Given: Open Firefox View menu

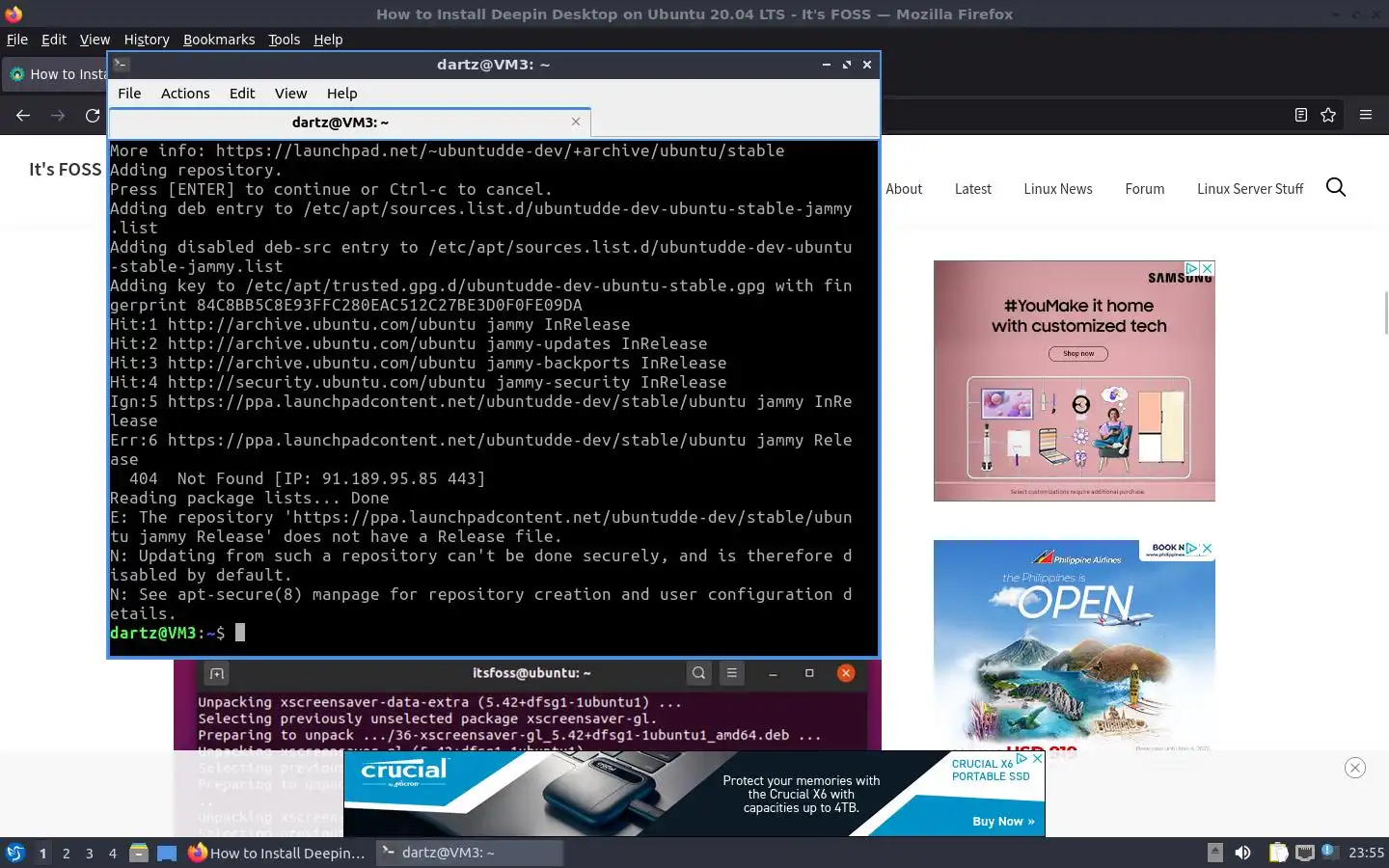Looking at the screenshot, I should pyautogui.click(x=95, y=40).
